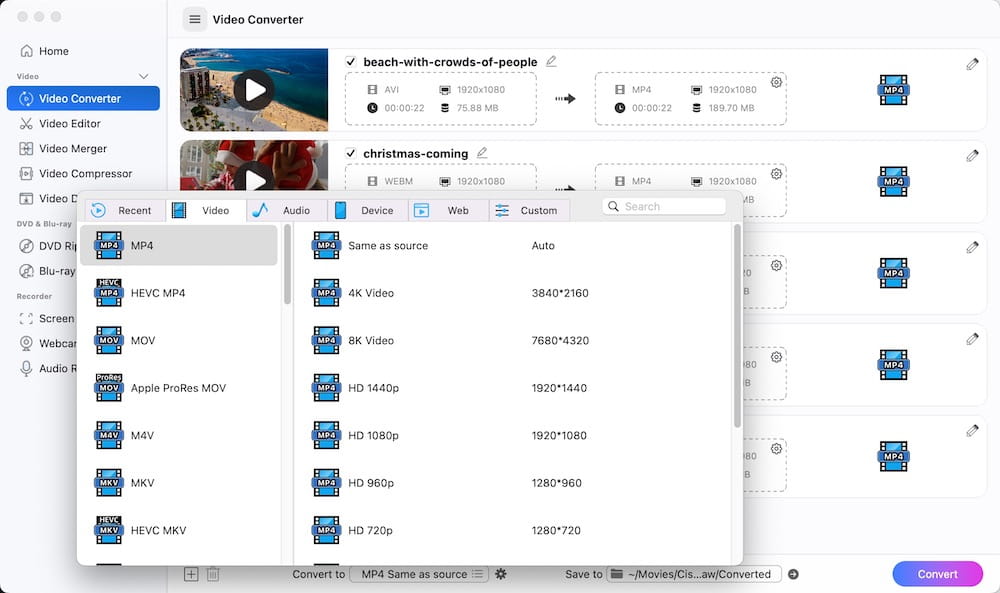Click the Video Merger sidebar icon

pyautogui.click(x=26, y=149)
